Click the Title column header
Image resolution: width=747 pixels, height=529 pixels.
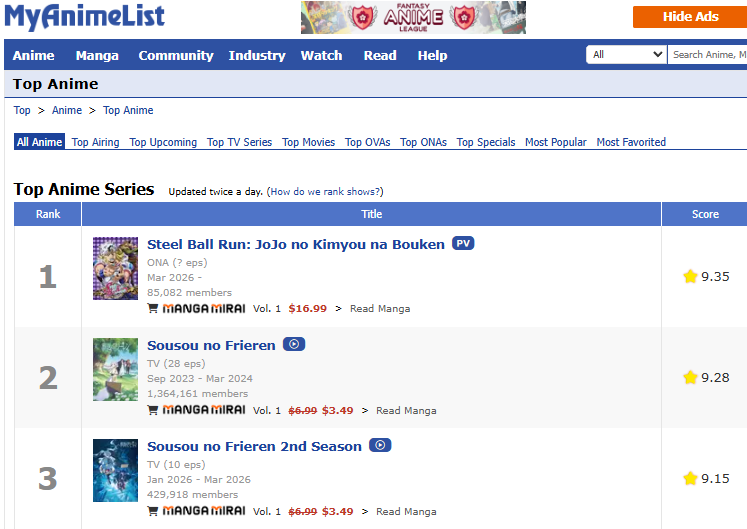(x=371, y=214)
